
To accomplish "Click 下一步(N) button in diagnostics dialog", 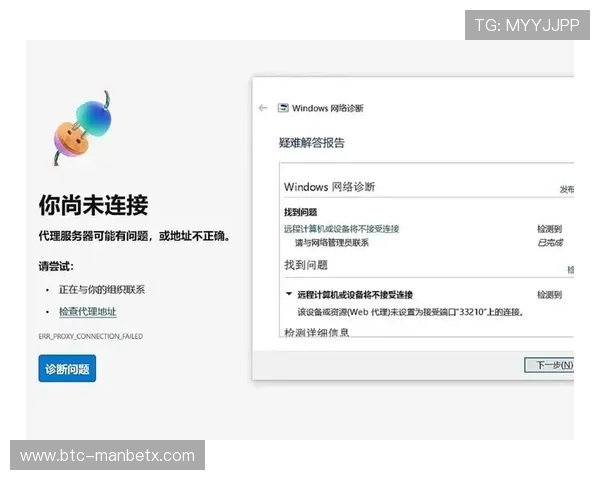I will (549, 365).
